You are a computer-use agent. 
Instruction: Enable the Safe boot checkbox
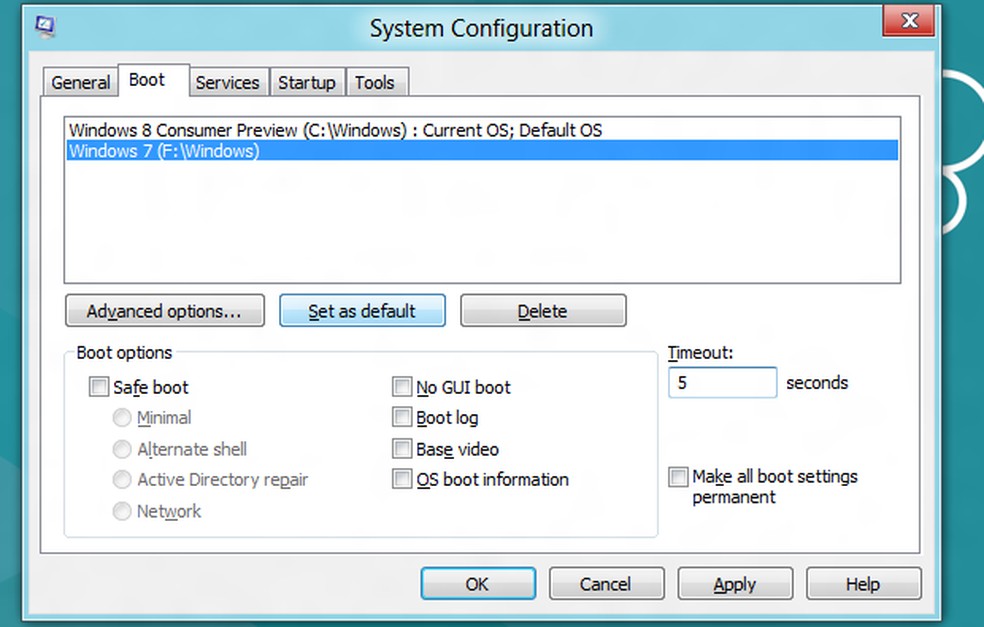pos(99,387)
